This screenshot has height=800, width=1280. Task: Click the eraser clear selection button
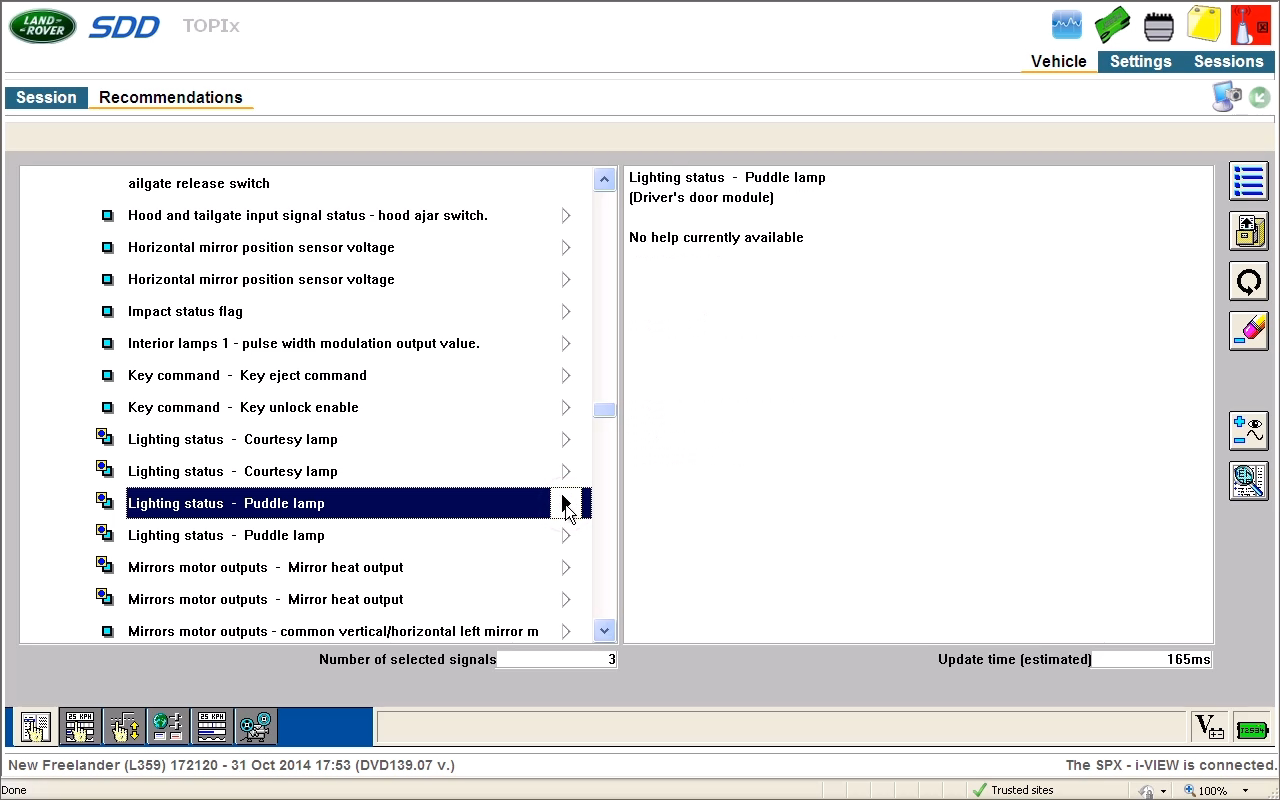(x=1248, y=331)
